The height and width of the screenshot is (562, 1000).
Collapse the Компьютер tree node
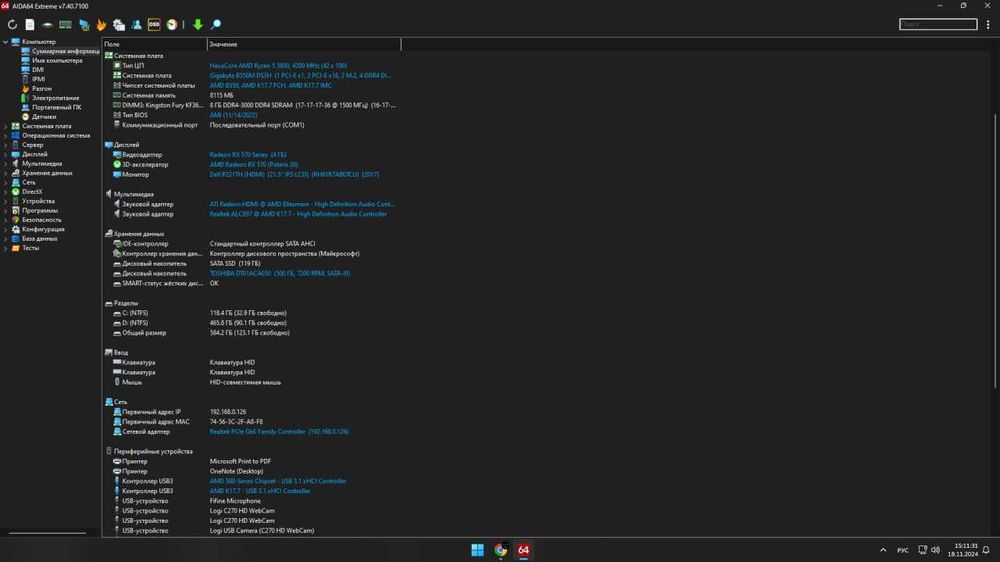tap(6, 42)
